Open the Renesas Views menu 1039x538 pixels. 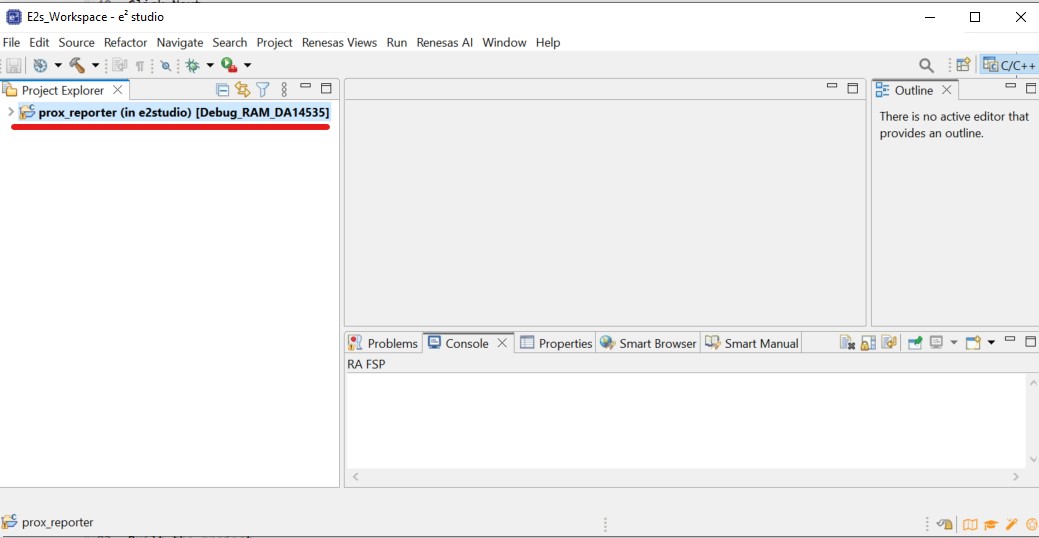(x=339, y=42)
